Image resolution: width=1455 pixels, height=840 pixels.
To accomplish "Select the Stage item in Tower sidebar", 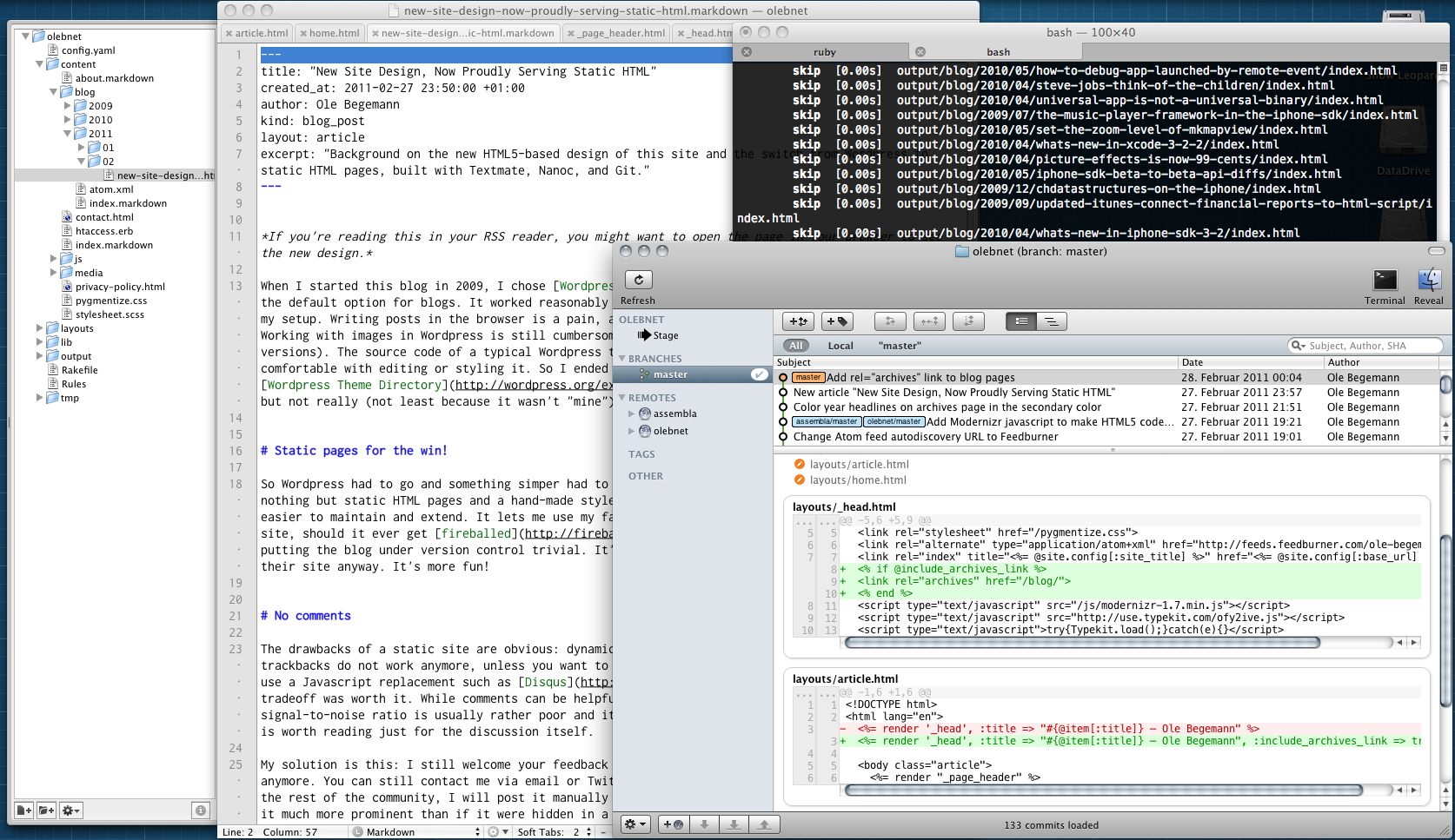I will [x=665, y=335].
